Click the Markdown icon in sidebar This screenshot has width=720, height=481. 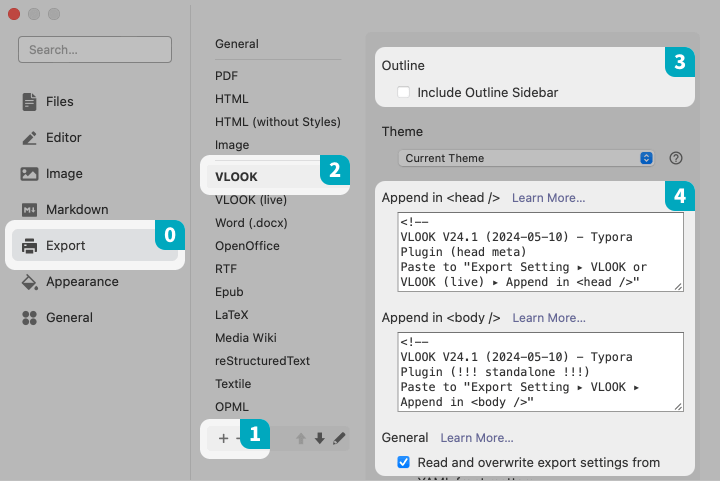[x=29, y=210]
